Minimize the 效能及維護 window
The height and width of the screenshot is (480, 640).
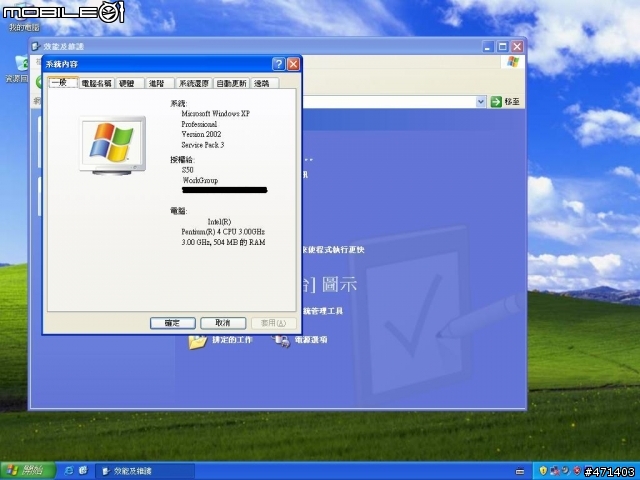[488, 47]
